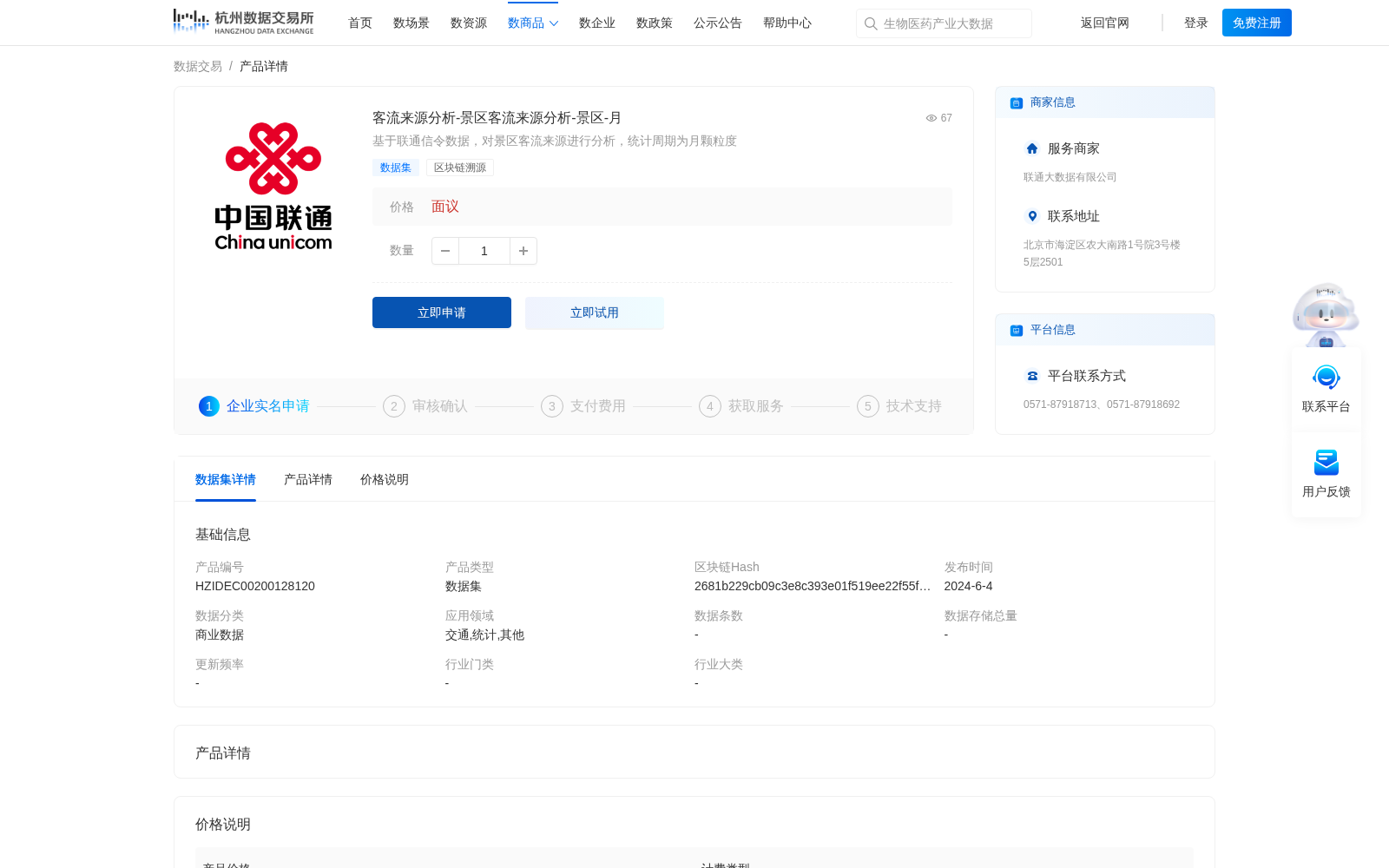Click step 5 circle 技术支持
The width and height of the screenshot is (1389, 868).
click(x=868, y=406)
